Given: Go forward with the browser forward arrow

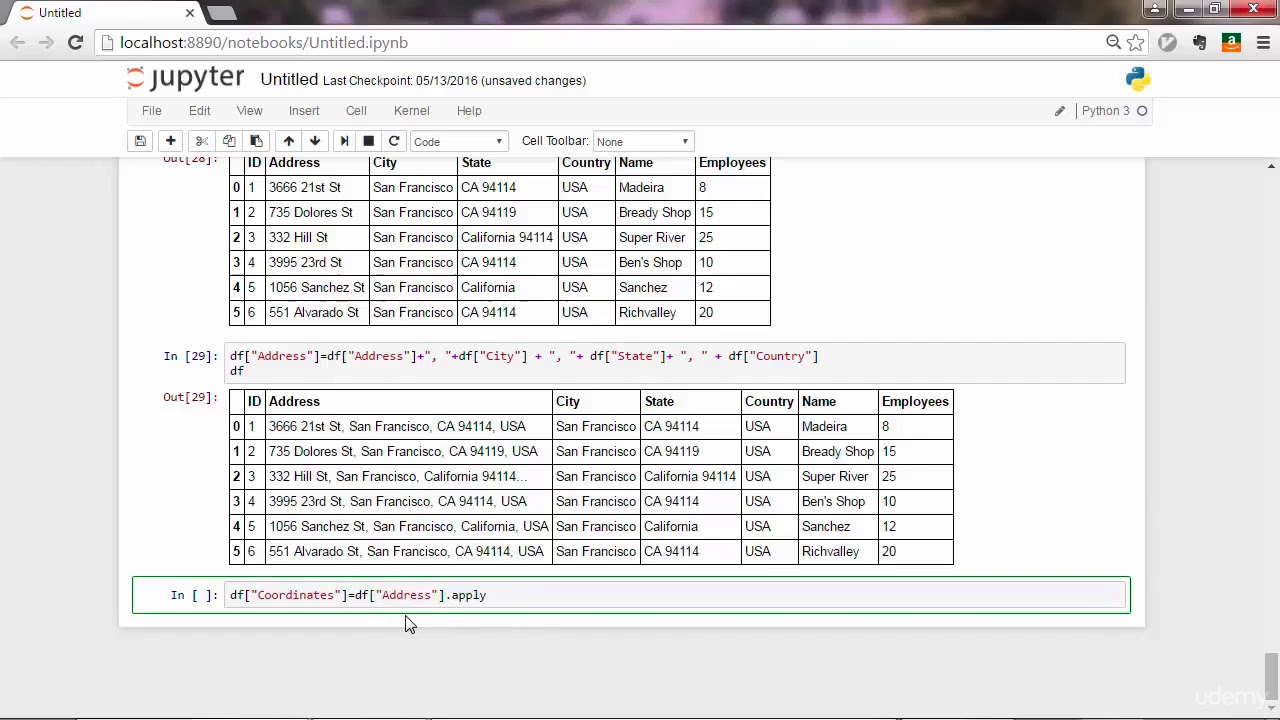Looking at the screenshot, I should pos(46,42).
